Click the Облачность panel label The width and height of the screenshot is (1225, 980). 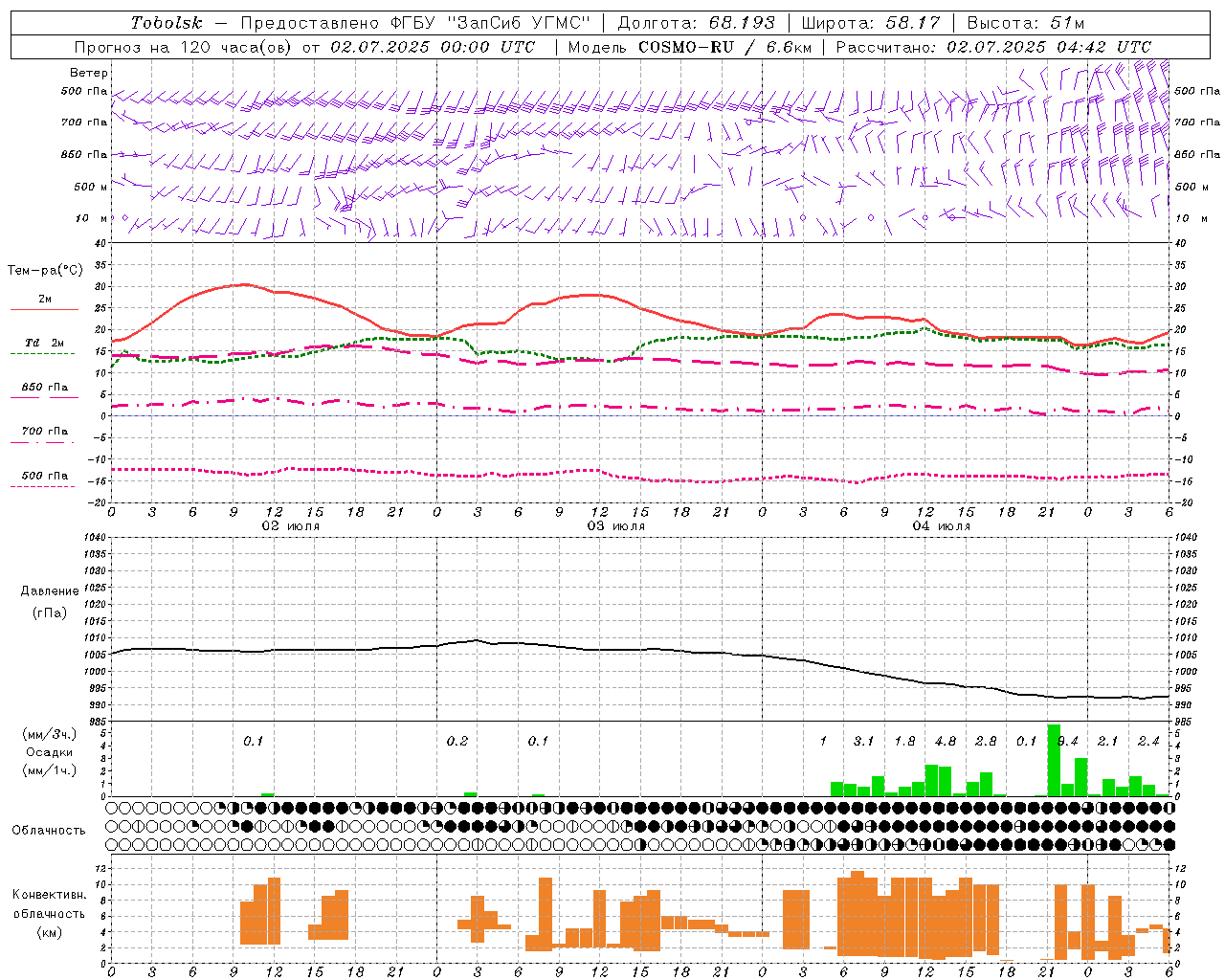click(x=49, y=830)
